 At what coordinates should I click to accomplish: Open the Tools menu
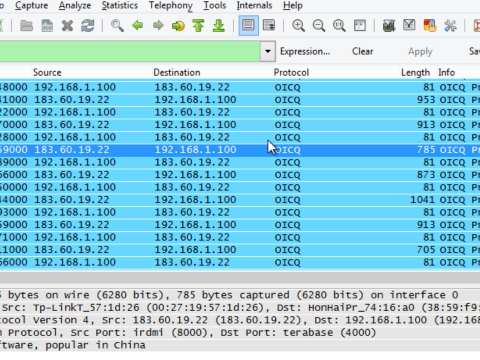pyautogui.click(x=215, y=6)
